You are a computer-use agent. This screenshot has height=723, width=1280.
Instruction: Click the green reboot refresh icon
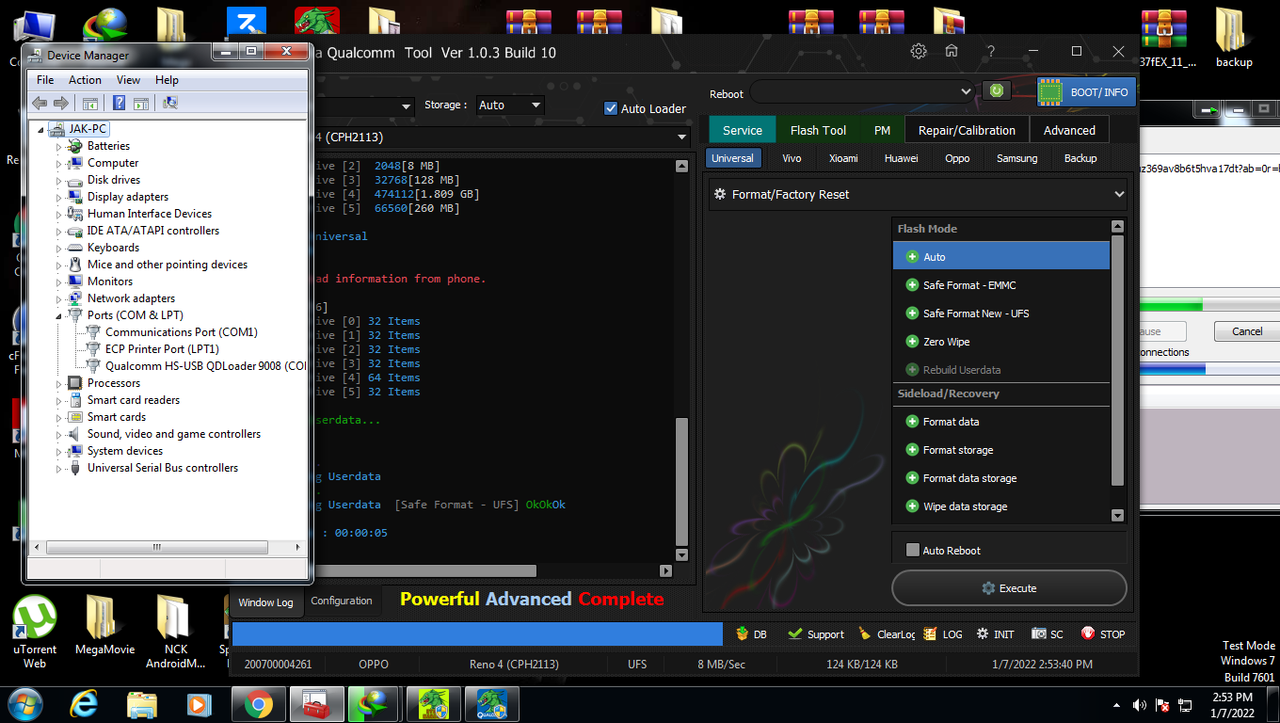(996, 91)
